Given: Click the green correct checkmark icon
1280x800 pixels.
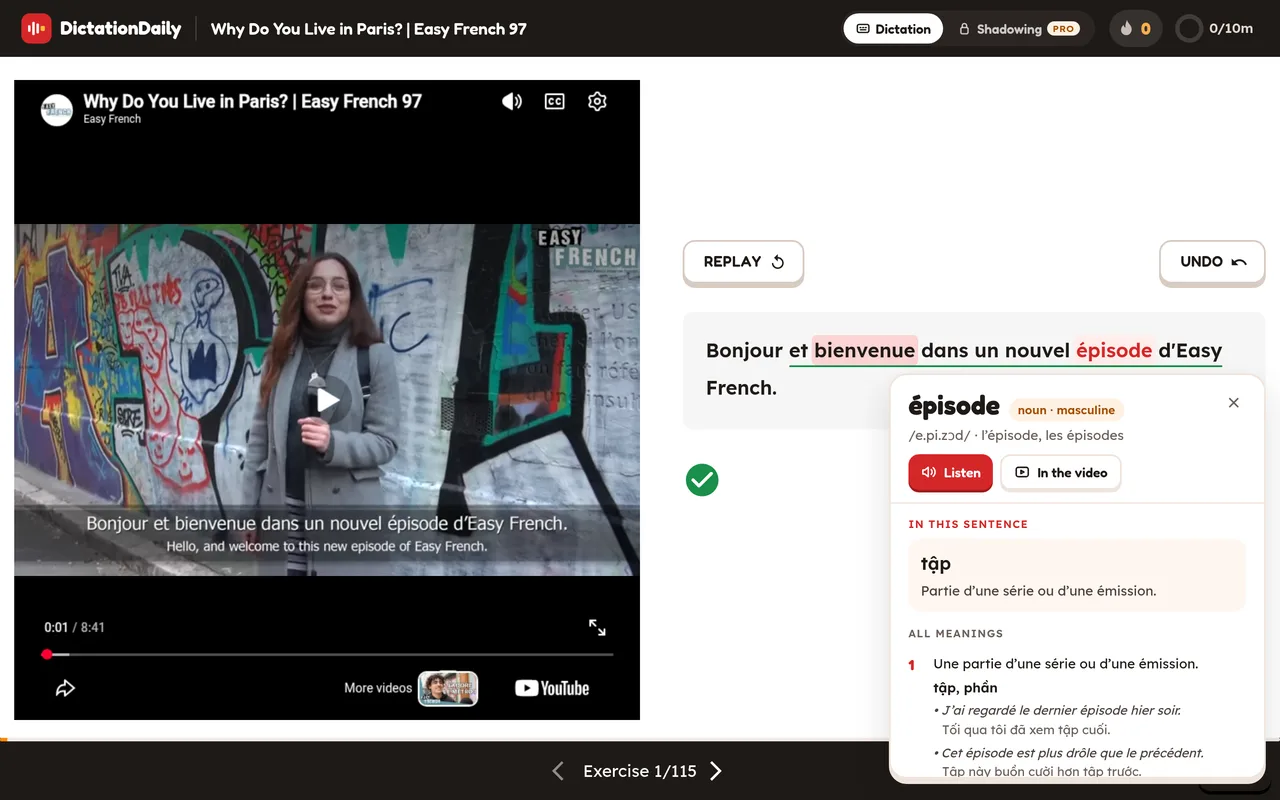Looking at the screenshot, I should [702, 480].
